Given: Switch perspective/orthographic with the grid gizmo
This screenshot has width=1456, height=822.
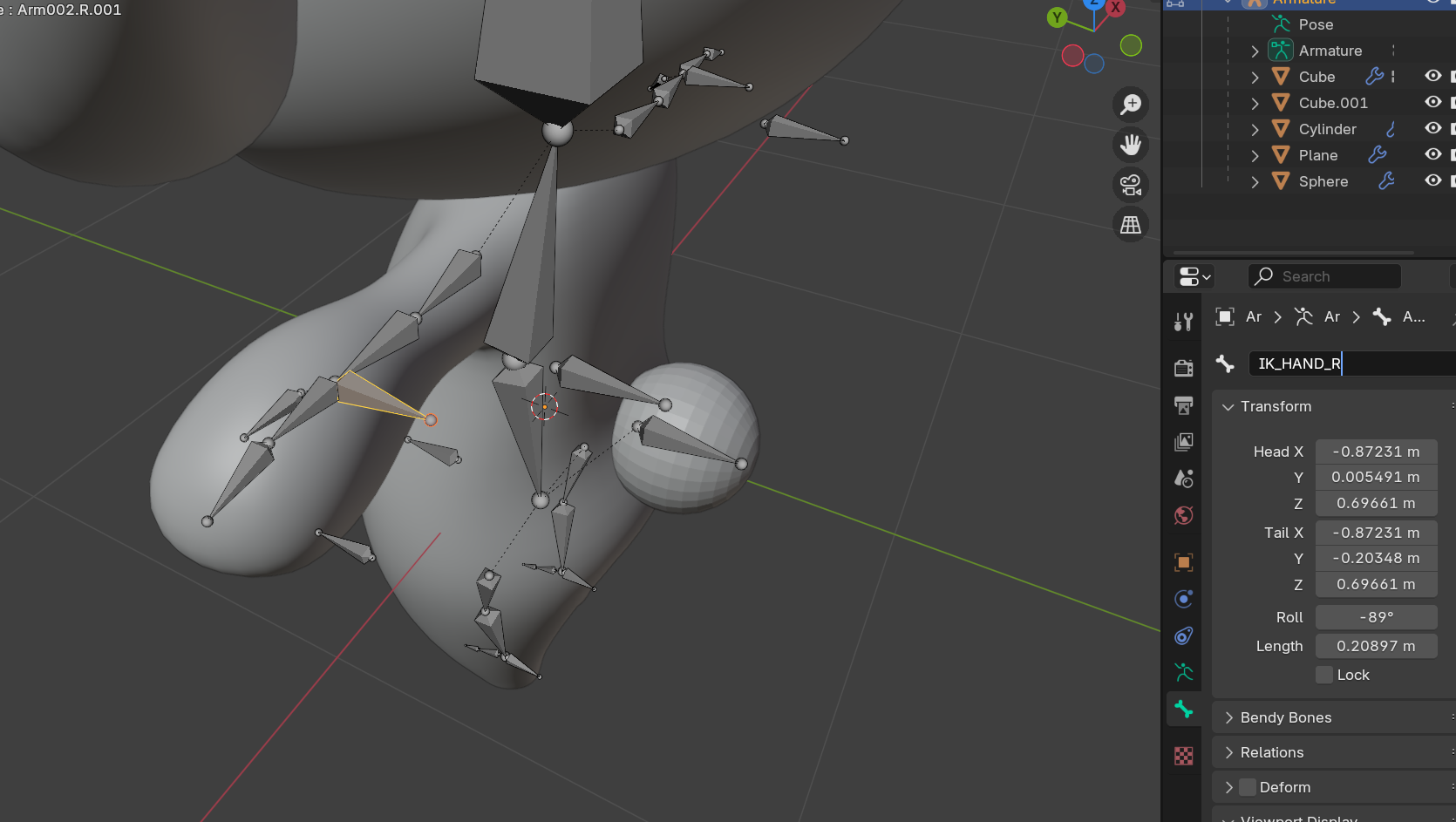Looking at the screenshot, I should [1131, 225].
